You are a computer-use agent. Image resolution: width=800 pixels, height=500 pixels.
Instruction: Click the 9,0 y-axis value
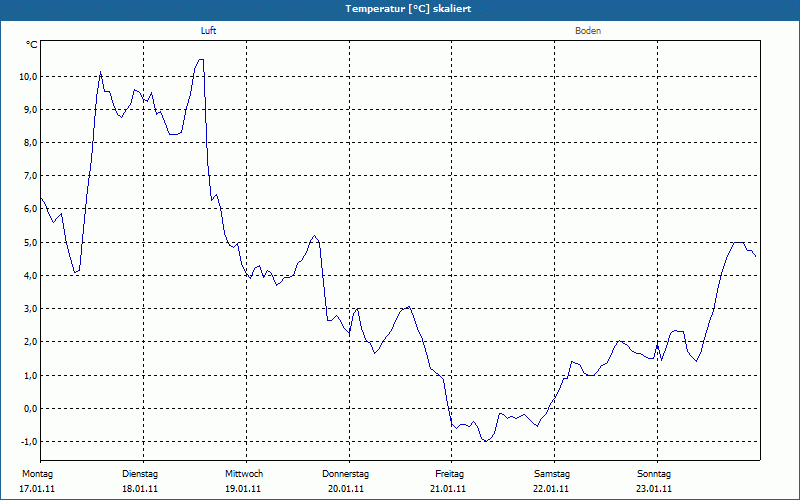click(30, 110)
